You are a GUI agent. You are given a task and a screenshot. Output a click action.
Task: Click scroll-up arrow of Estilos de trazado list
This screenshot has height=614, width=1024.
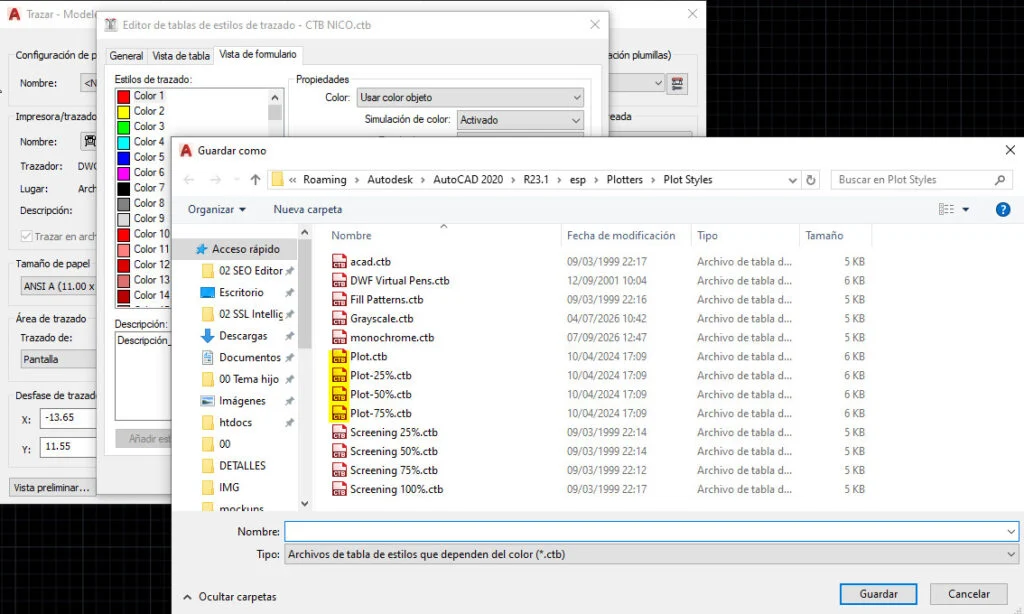(275, 98)
